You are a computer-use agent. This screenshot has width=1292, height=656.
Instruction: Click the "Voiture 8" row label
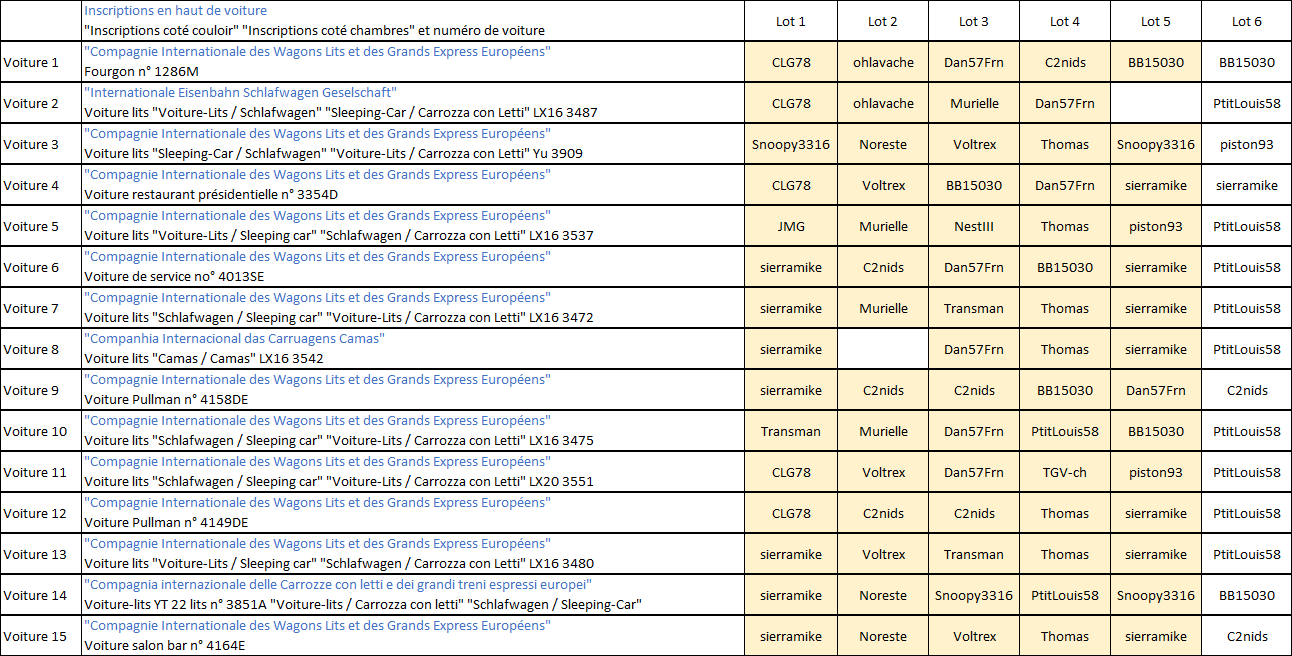[x=31, y=349]
